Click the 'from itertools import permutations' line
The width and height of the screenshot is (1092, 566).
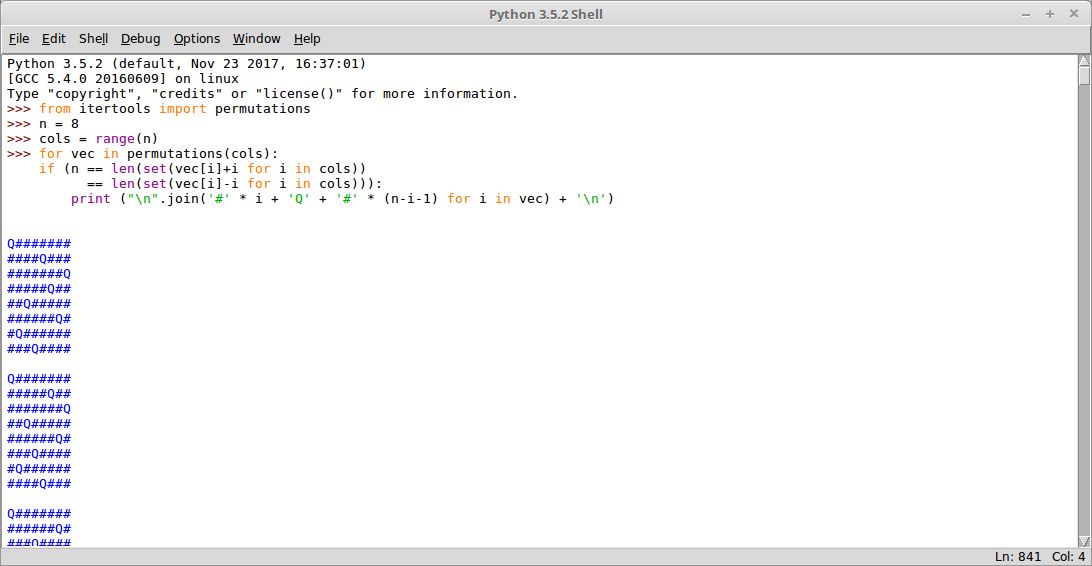pos(175,109)
